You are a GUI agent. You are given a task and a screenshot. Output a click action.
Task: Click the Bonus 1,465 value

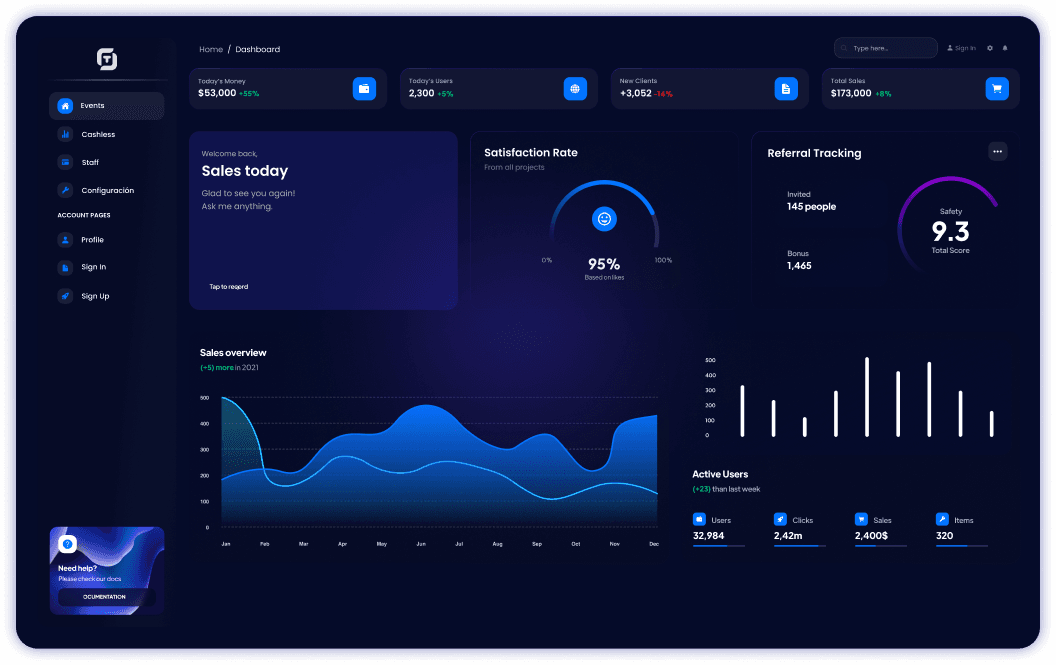[799, 265]
